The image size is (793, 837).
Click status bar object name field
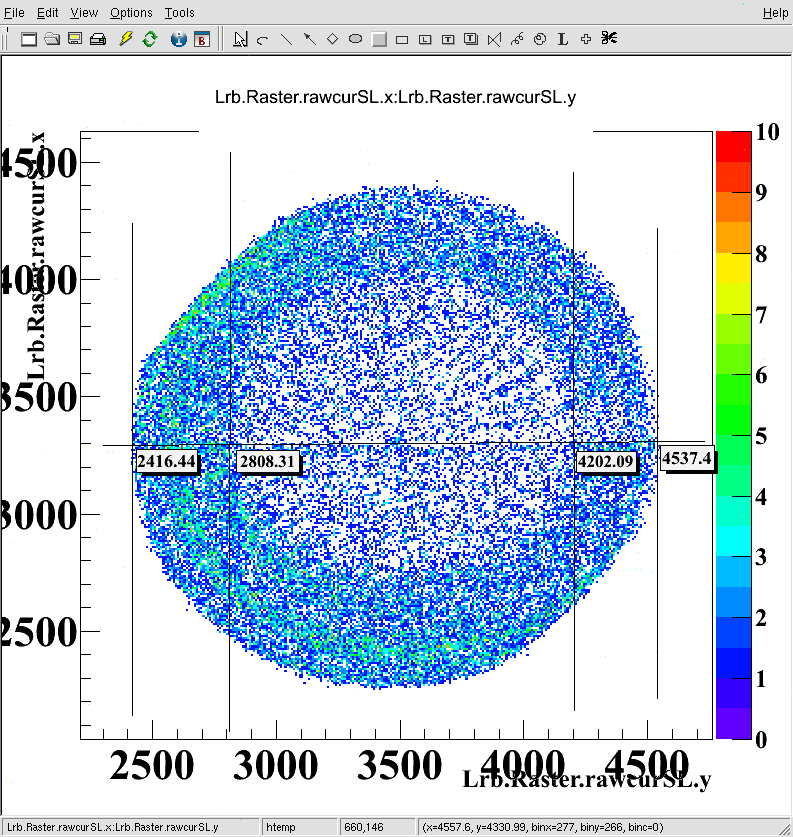(x=131, y=827)
